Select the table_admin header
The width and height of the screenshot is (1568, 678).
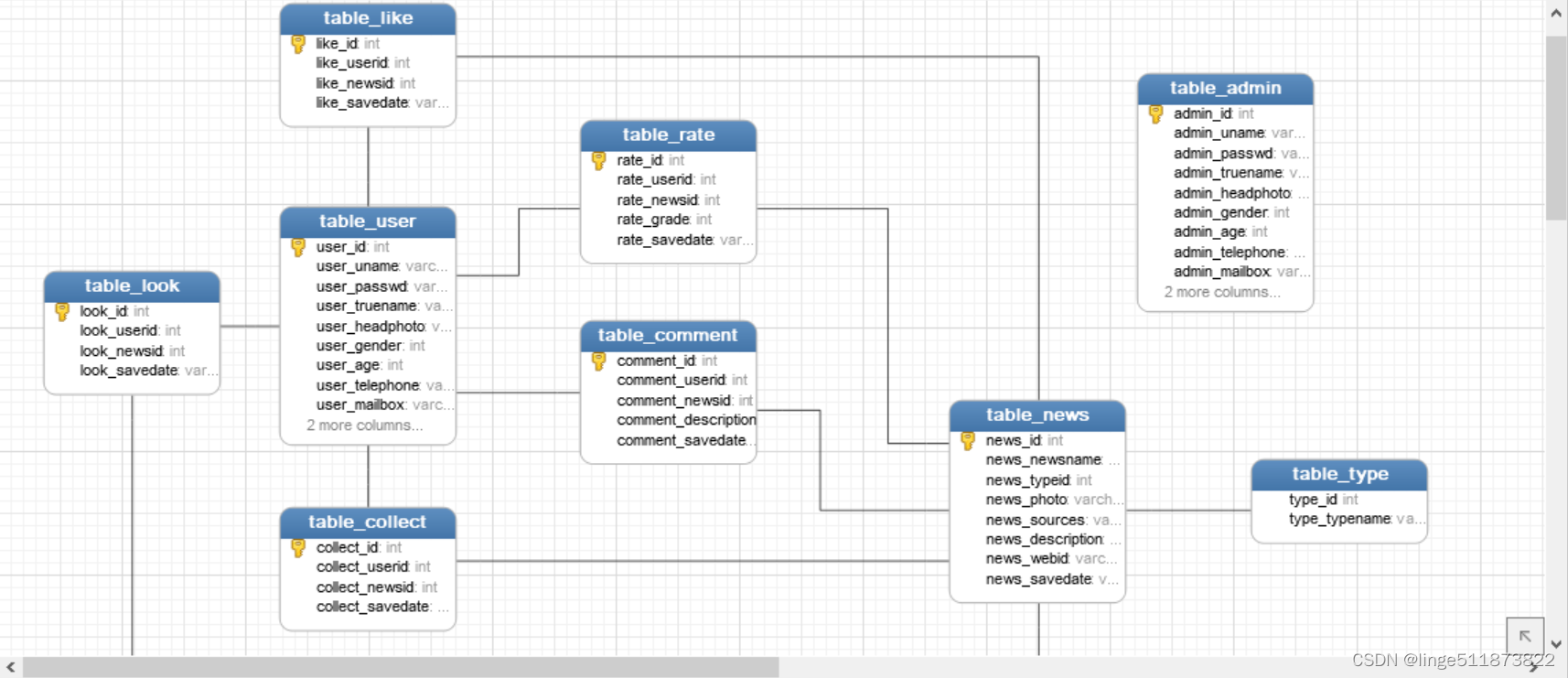pyautogui.click(x=1226, y=89)
